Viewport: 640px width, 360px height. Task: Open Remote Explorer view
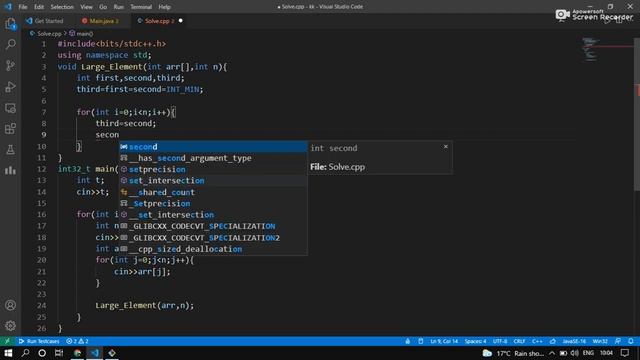click(11, 108)
